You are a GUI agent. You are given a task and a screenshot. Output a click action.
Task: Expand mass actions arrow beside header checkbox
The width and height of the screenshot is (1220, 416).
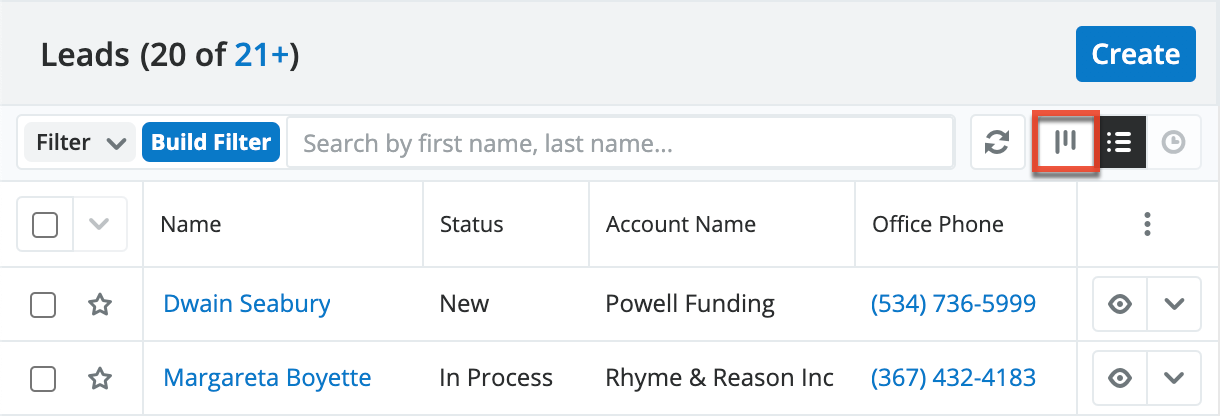(x=99, y=225)
